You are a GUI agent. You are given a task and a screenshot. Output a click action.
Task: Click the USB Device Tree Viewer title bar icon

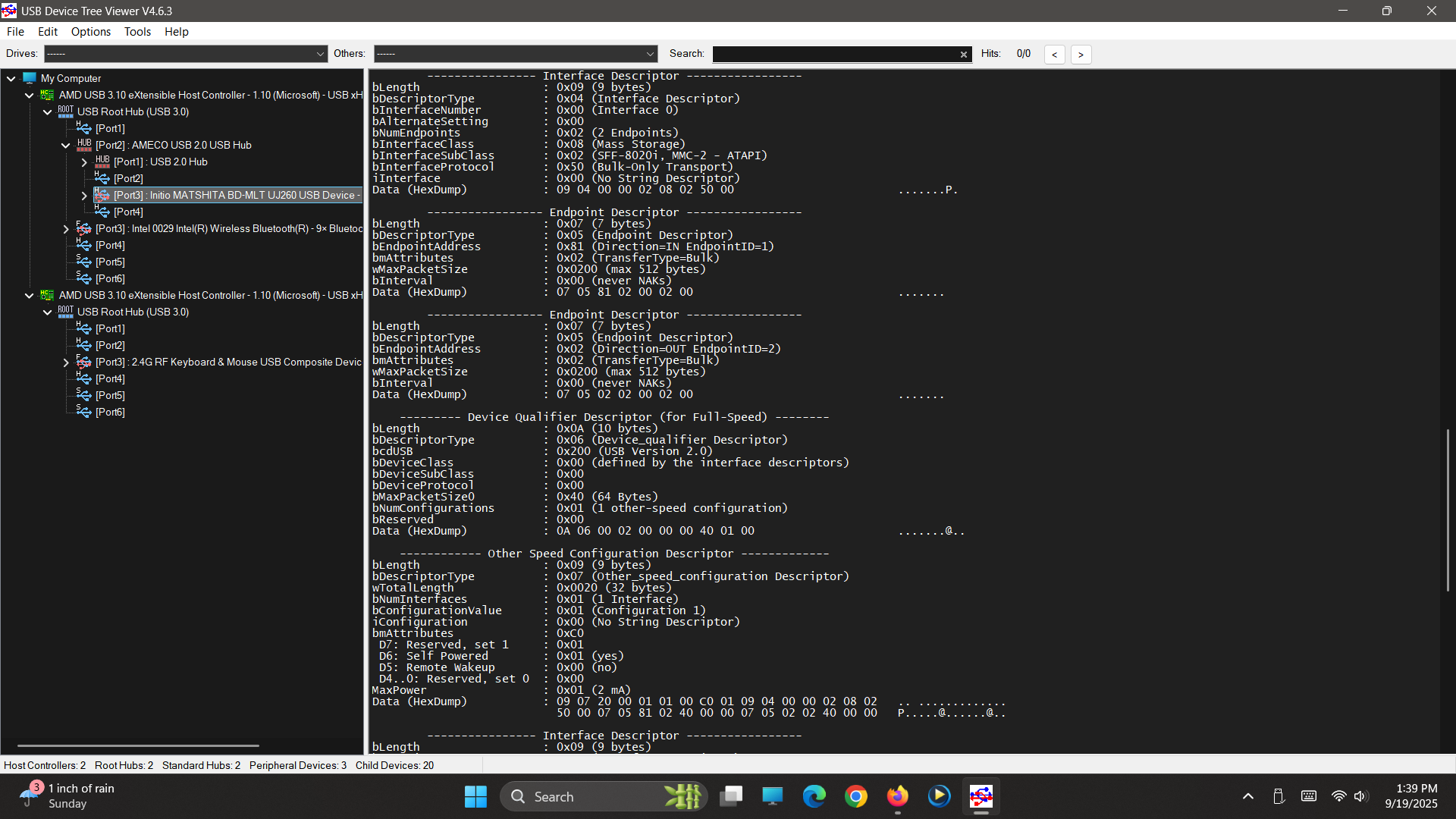tap(9, 11)
